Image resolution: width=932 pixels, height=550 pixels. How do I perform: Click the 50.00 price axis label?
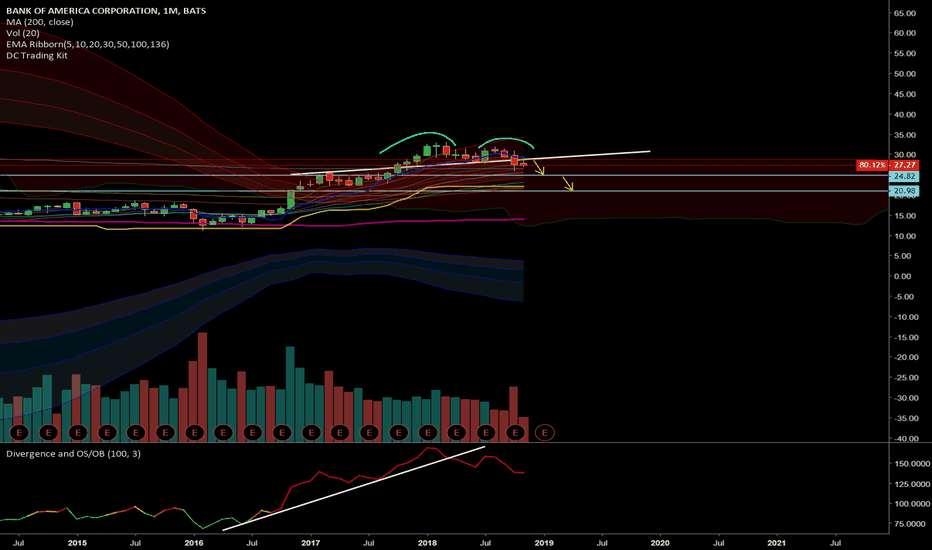tap(905, 74)
